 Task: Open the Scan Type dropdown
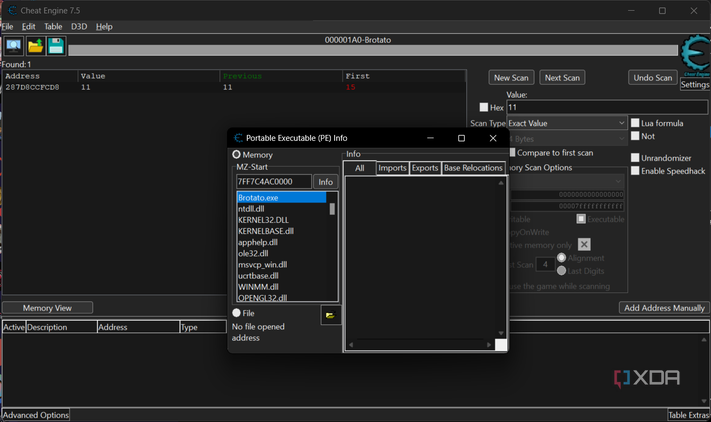tap(567, 123)
